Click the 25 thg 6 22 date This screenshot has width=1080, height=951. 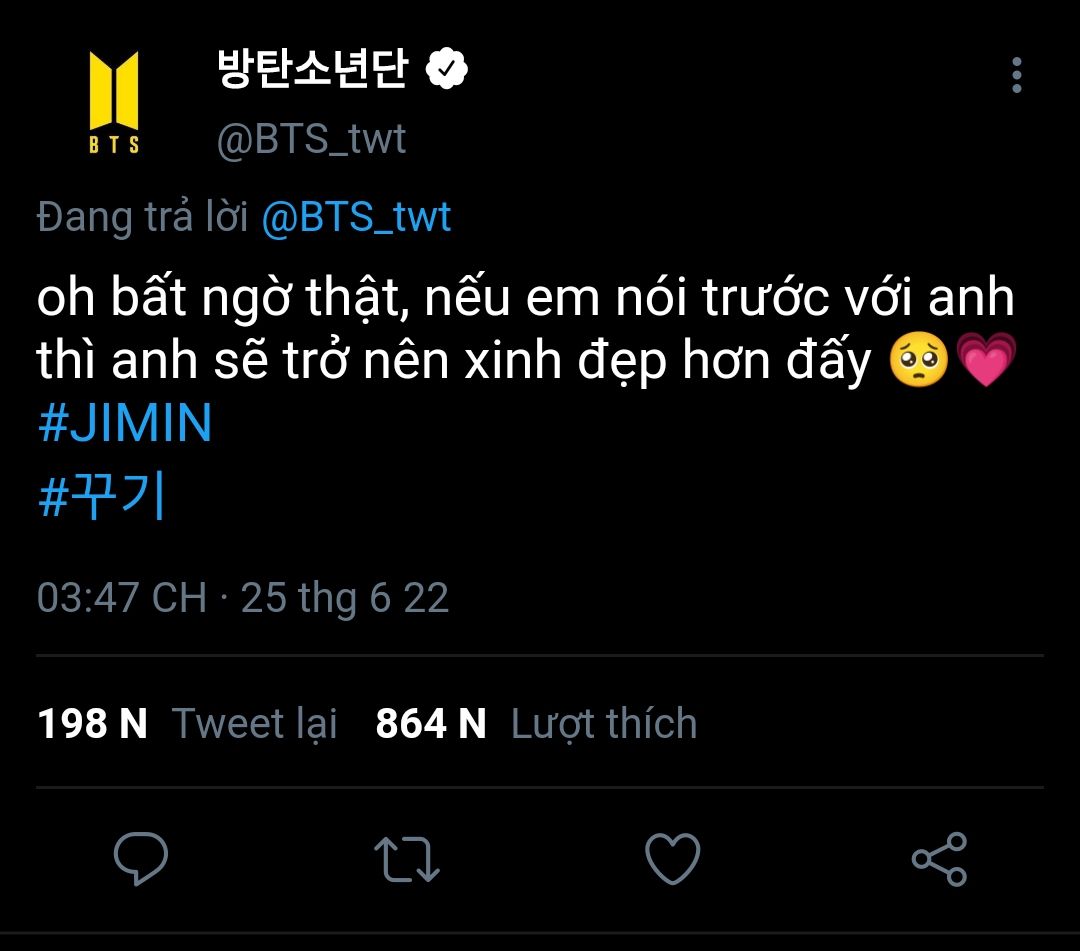tap(345, 598)
